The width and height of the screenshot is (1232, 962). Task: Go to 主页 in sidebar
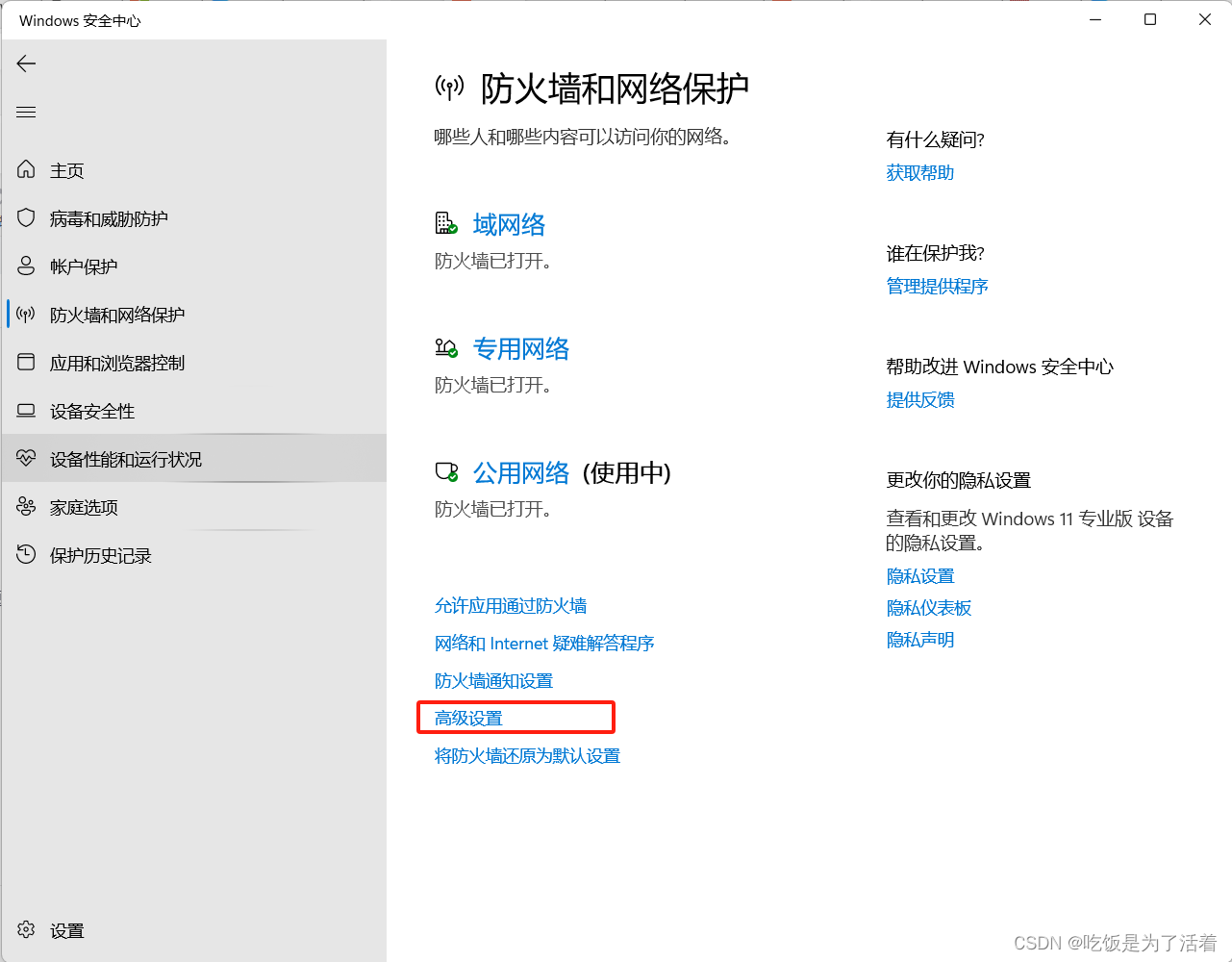(x=67, y=170)
